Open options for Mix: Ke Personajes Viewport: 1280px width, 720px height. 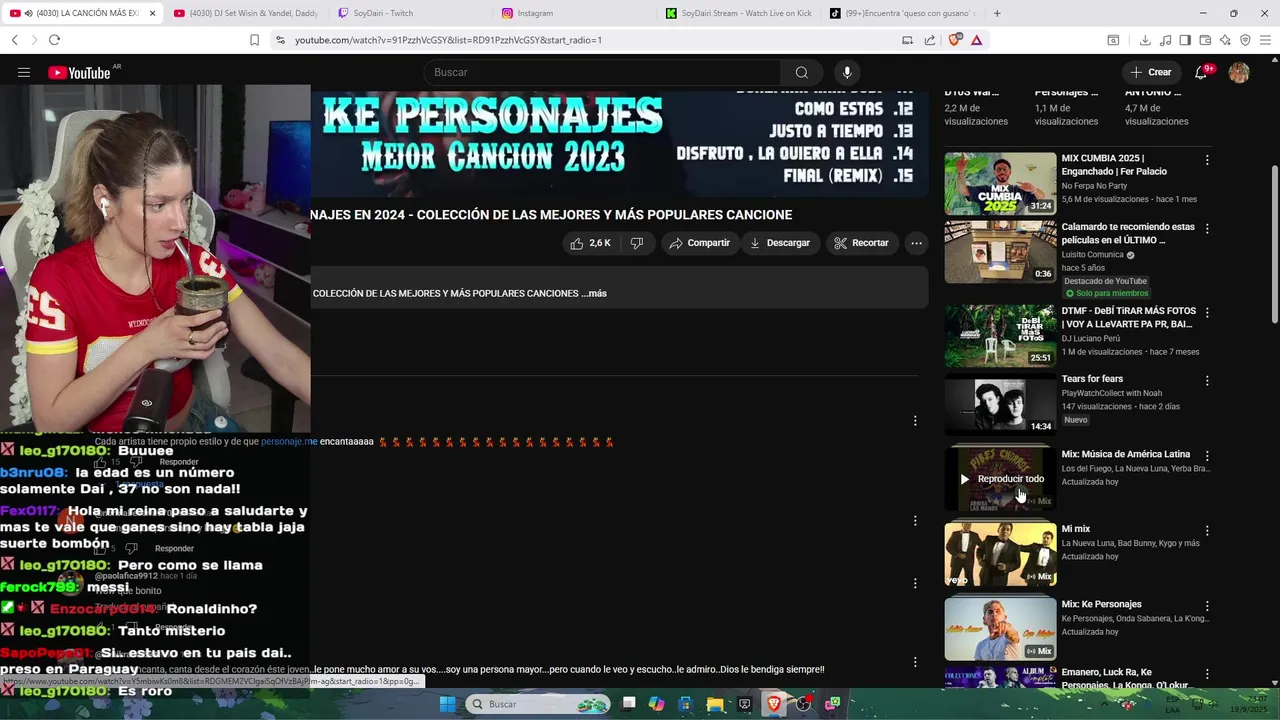pyautogui.click(x=1207, y=606)
